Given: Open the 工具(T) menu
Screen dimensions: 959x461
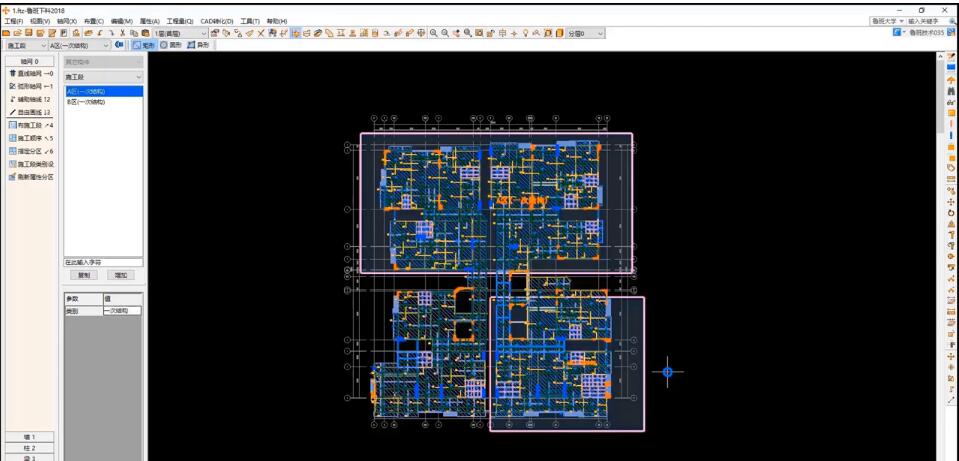Looking at the screenshot, I should [x=250, y=21].
